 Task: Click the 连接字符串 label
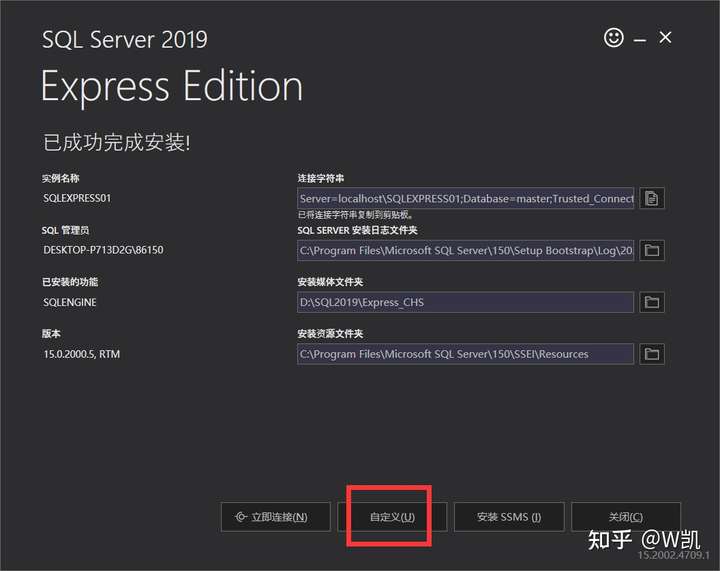click(321, 178)
